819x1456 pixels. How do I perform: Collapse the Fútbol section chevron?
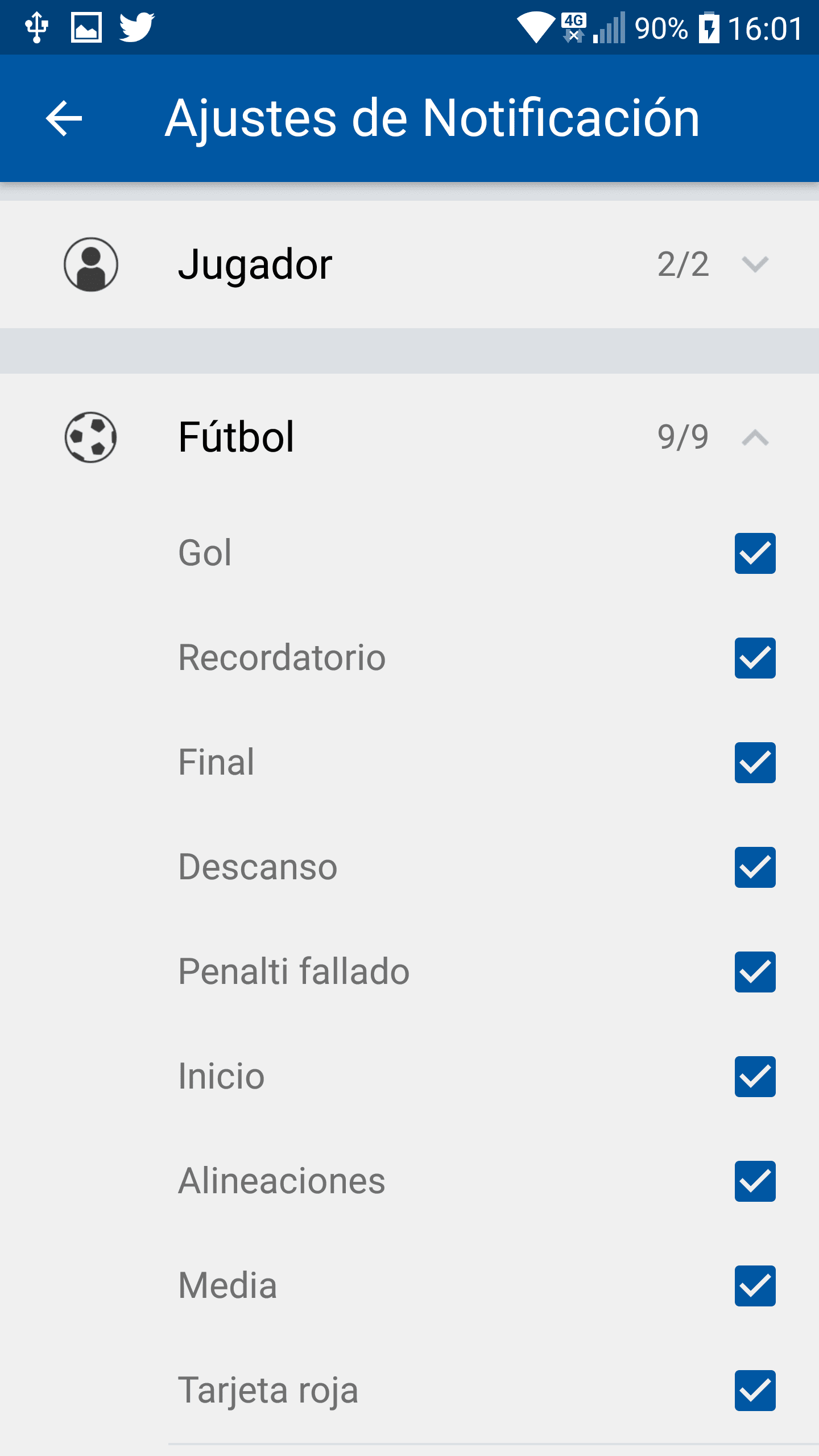(x=755, y=437)
